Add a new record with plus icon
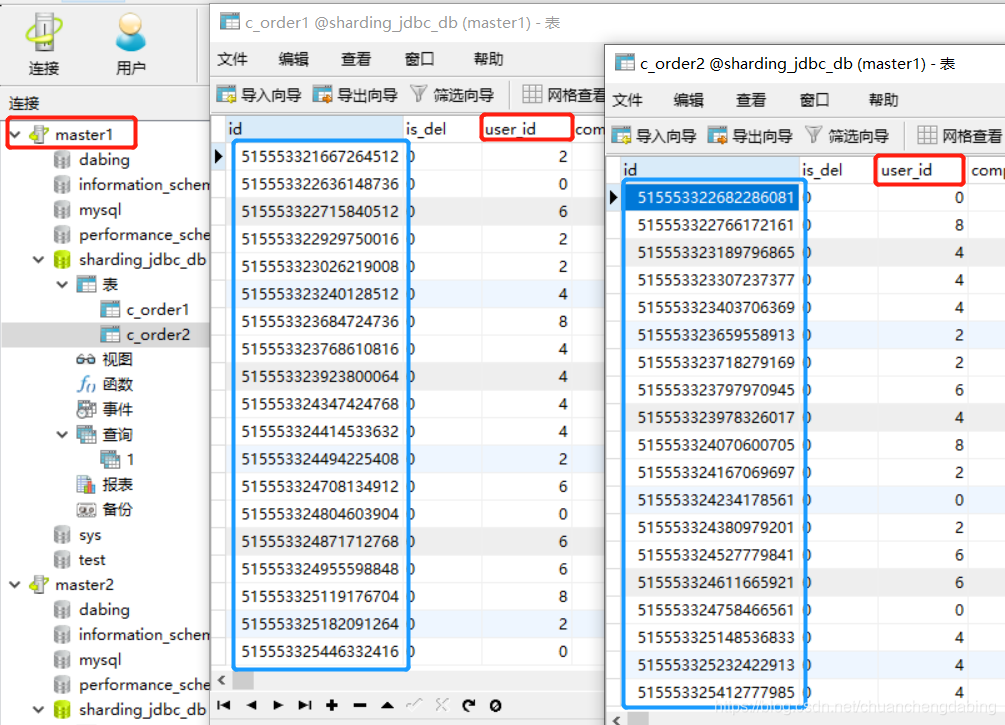Viewport: 1005px width, 725px height. [x=332, y=705]
